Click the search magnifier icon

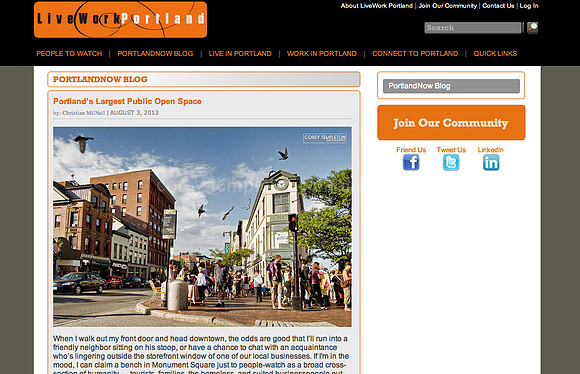532,28
